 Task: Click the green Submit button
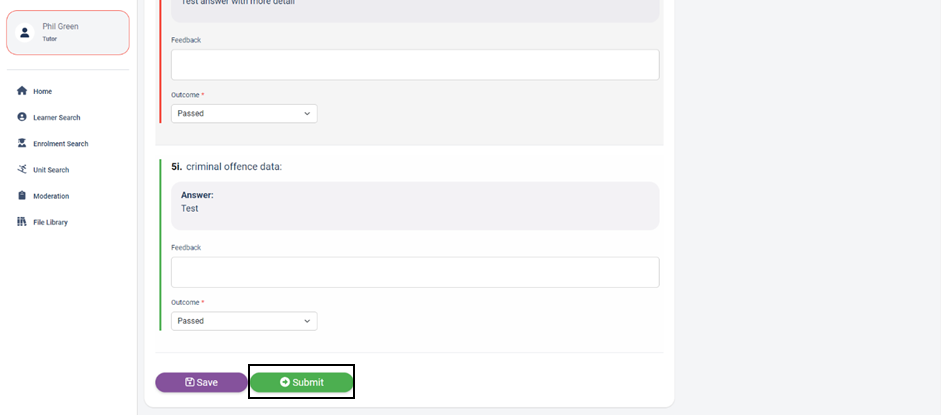301,383
